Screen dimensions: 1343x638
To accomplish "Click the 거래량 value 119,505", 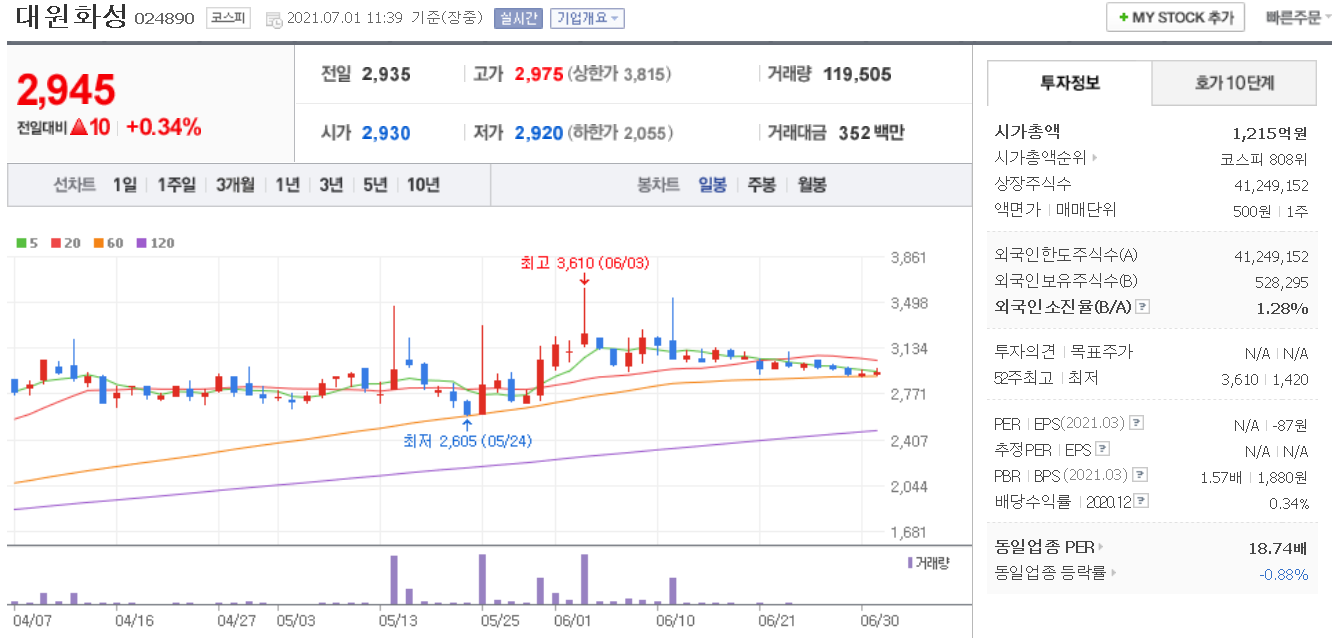I will (x=857, y=74).
